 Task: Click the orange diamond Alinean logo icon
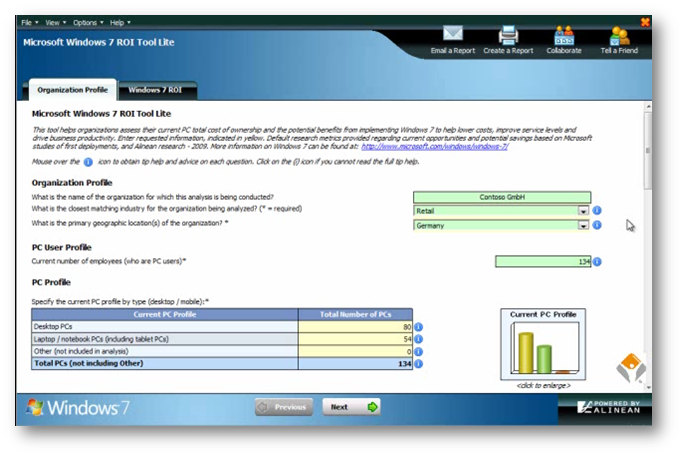[x=631, y=368]
